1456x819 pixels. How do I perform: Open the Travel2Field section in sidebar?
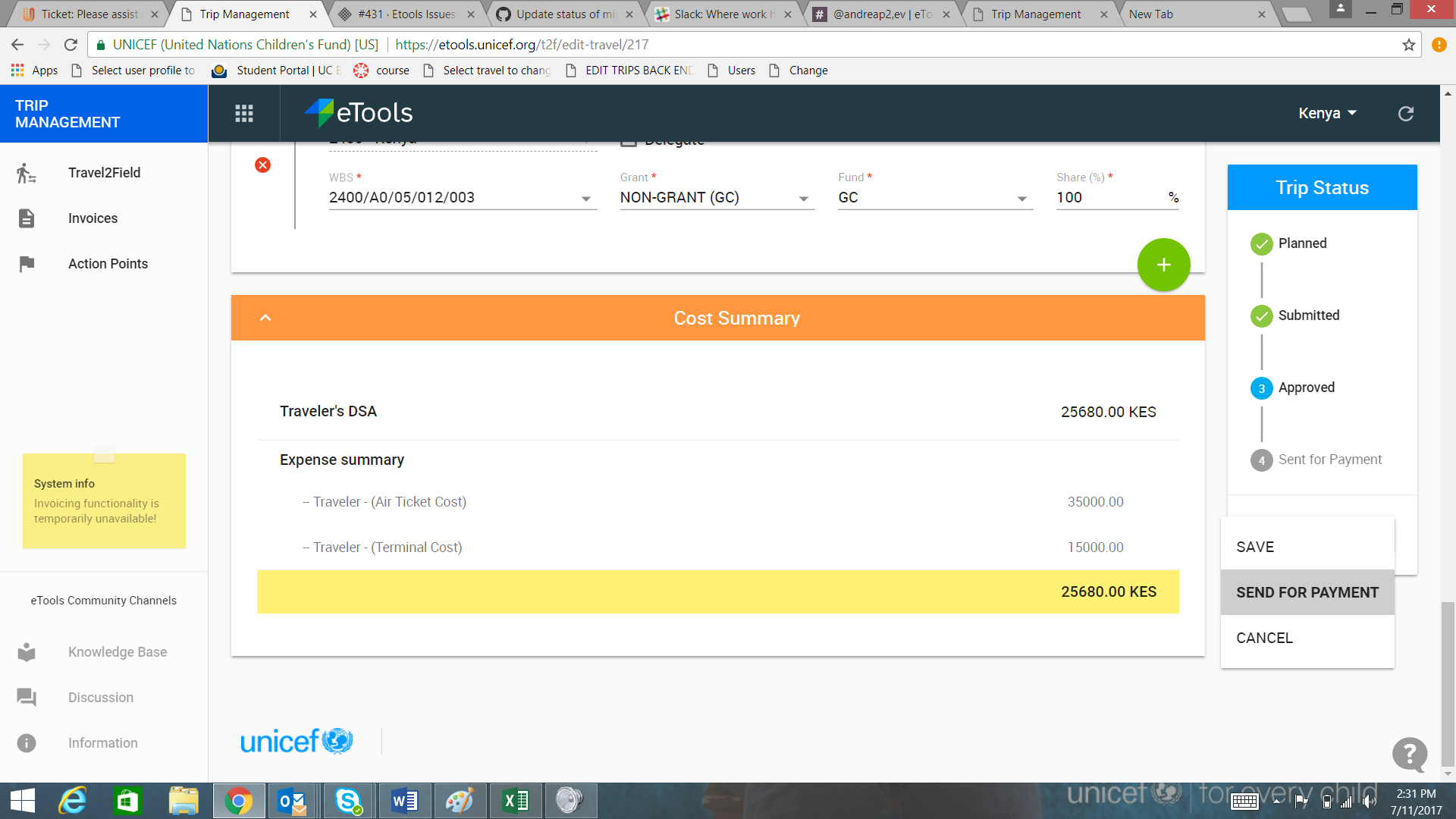(104, 172)
